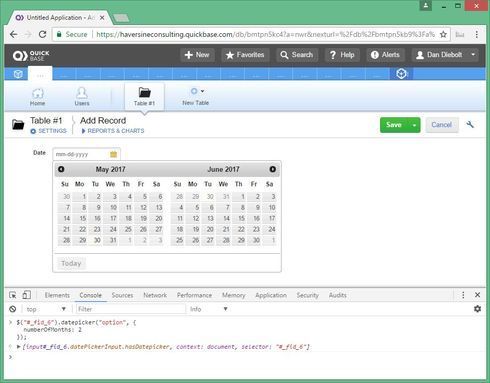Open Favorites menu

[245, 55]
